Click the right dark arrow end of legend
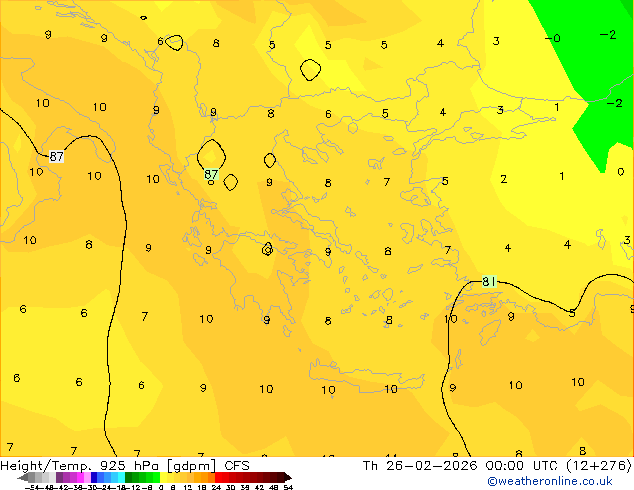The width and height of the screenshot is (634, 490). [288, 477]
